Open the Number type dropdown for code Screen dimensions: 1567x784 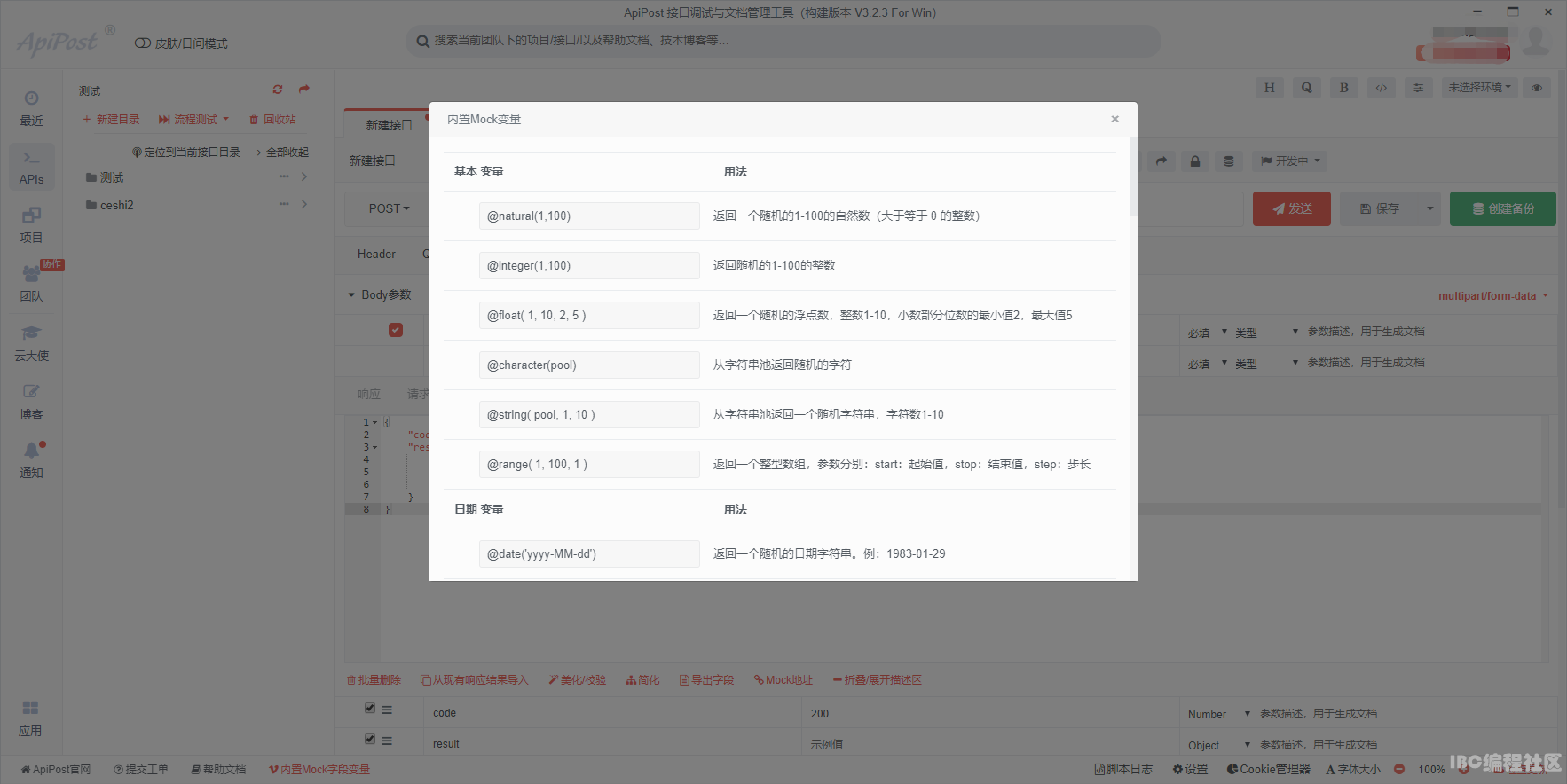coord(1218,714)
